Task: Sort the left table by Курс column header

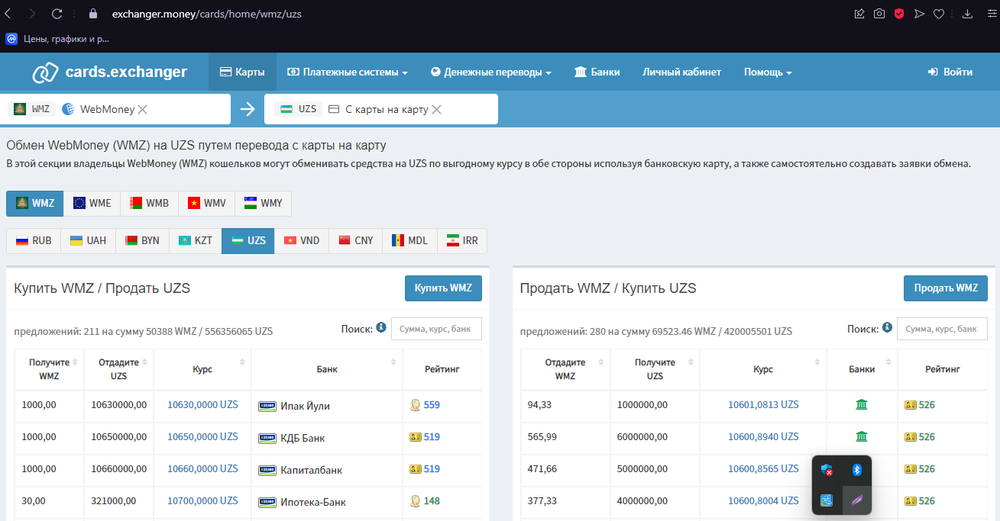Action: [x=202, y=369]
